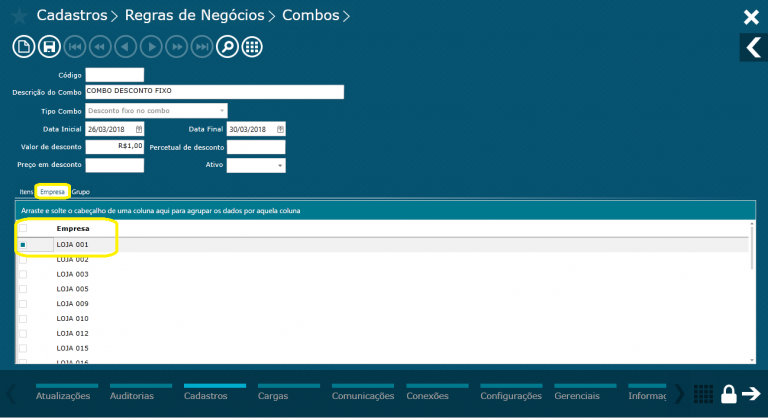Screen dimensions: 768x418
Task: Open the Data Final calendar picker
Action: 280,129
